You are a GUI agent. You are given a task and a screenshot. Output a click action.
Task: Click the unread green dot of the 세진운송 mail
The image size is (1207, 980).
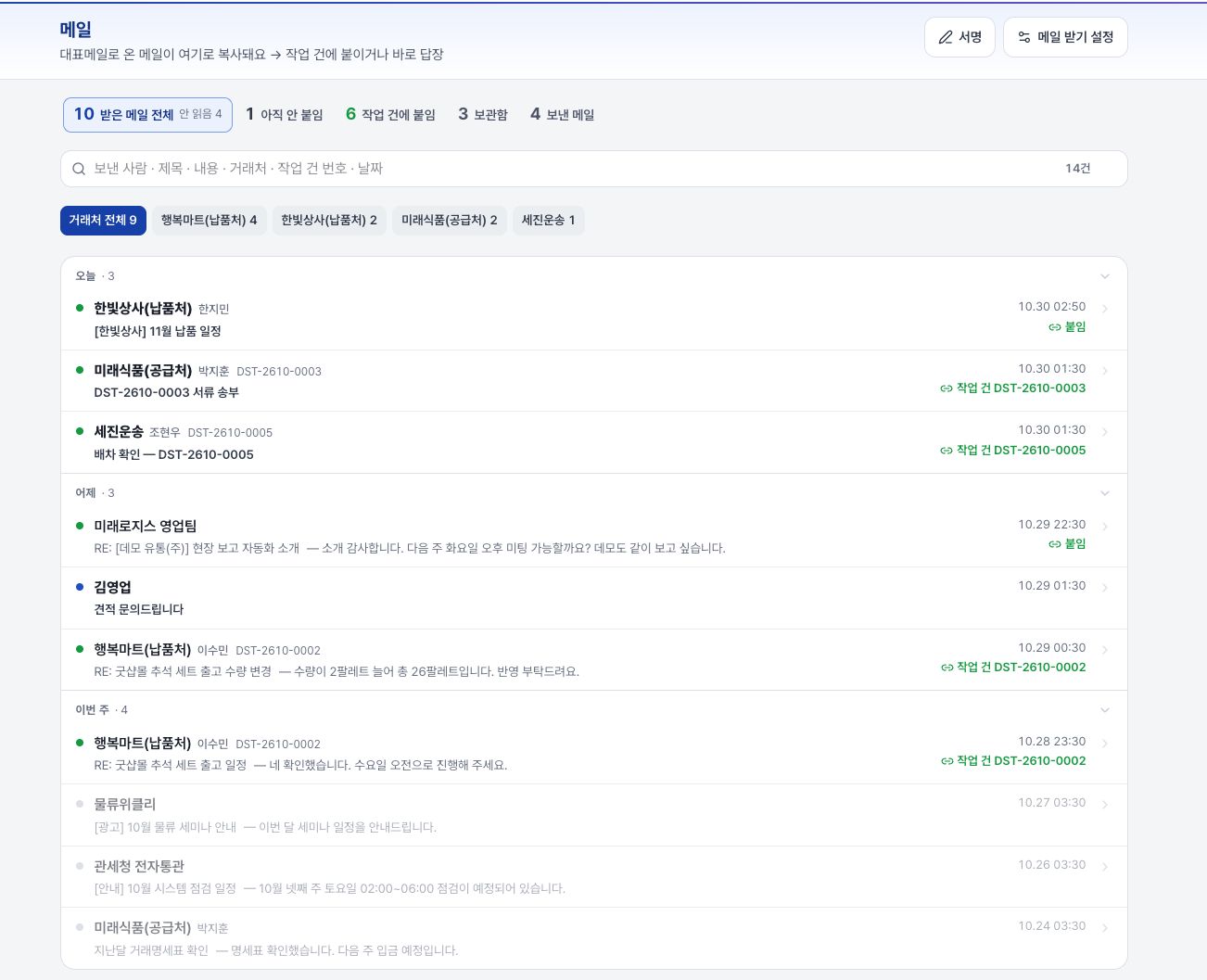pos(80,431)
